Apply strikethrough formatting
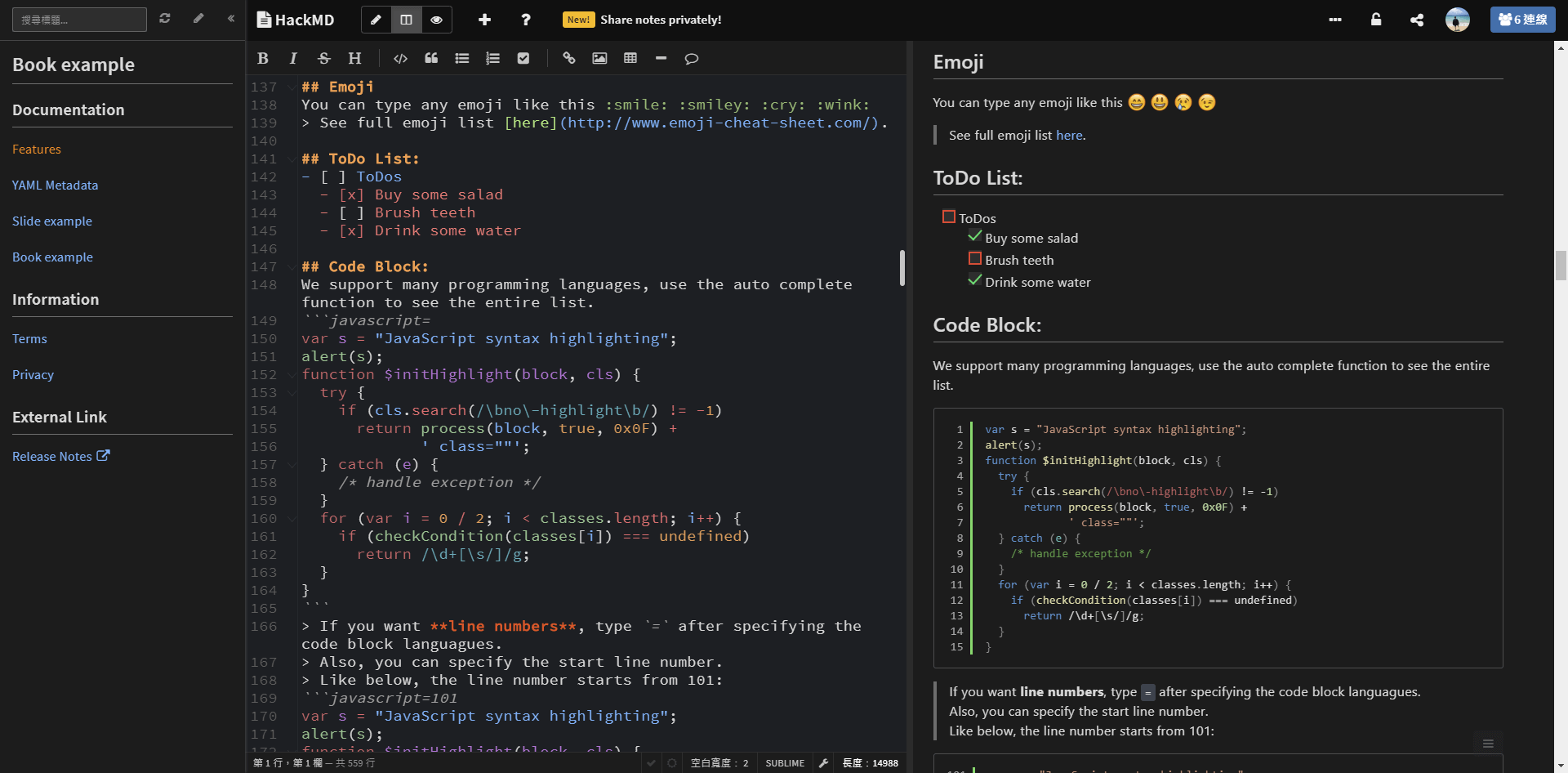This screenshot has width=1568, height=773. coord(324,58)
